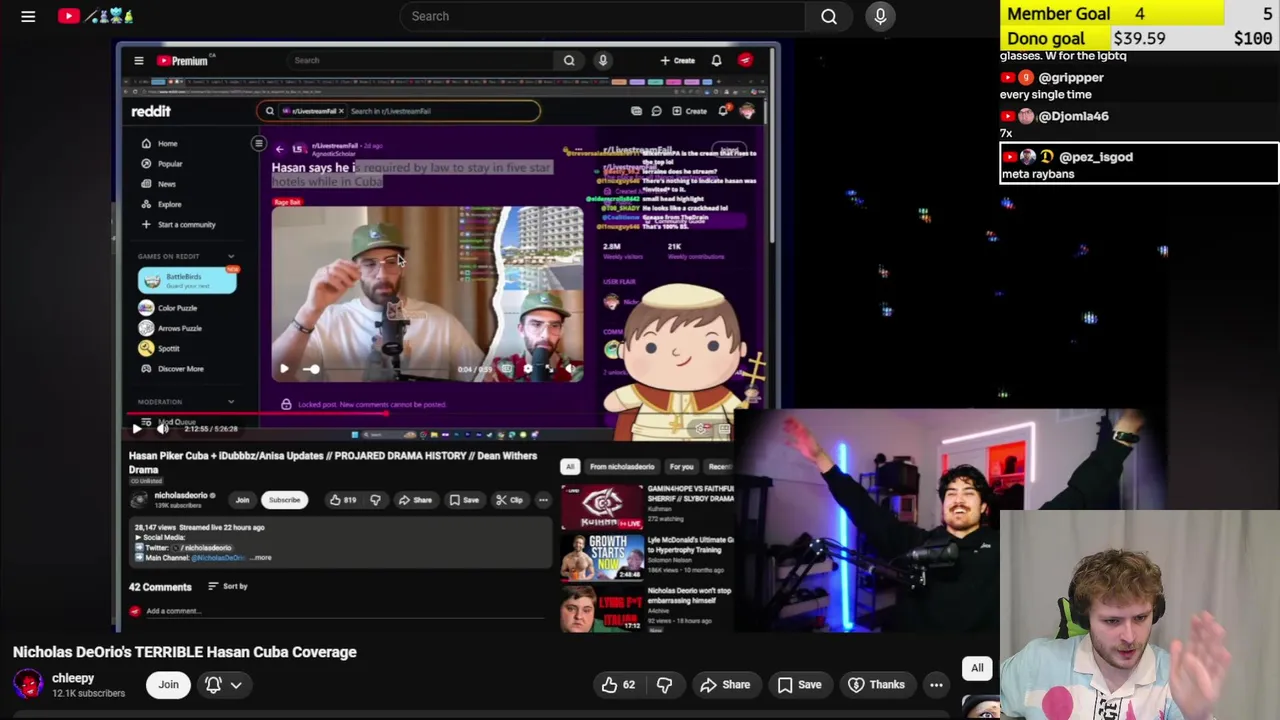Subscribe to nicholasdeorio channel

[x=284, y=500]
